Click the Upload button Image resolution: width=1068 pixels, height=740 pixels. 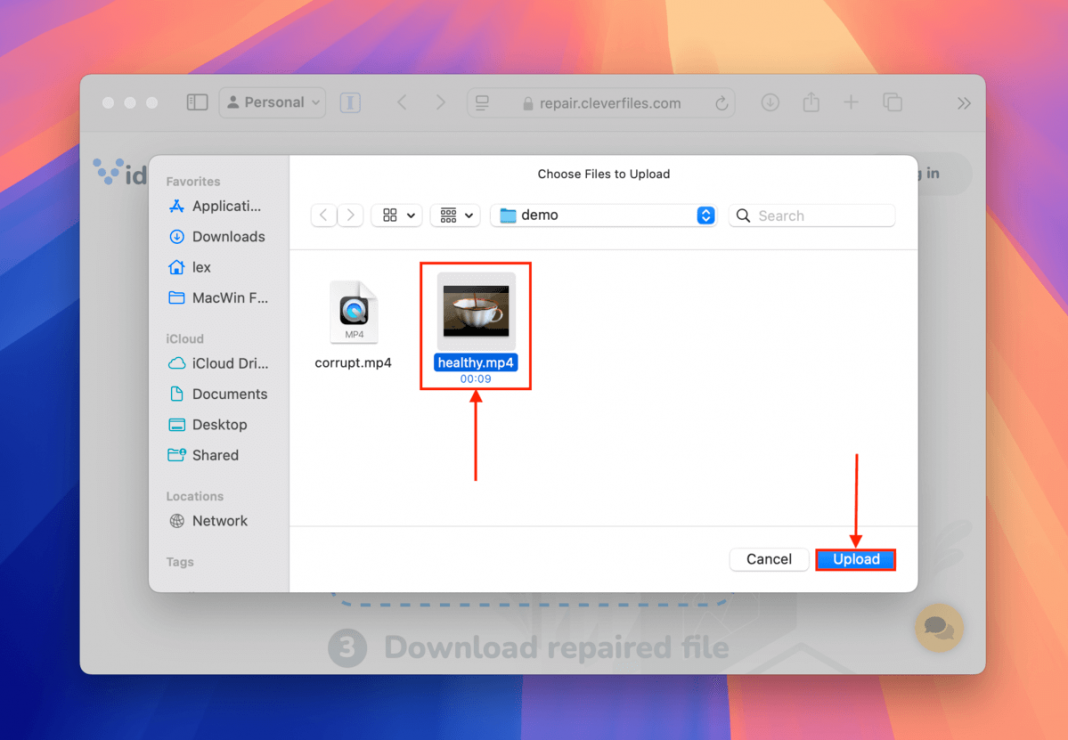pos(855,559)
